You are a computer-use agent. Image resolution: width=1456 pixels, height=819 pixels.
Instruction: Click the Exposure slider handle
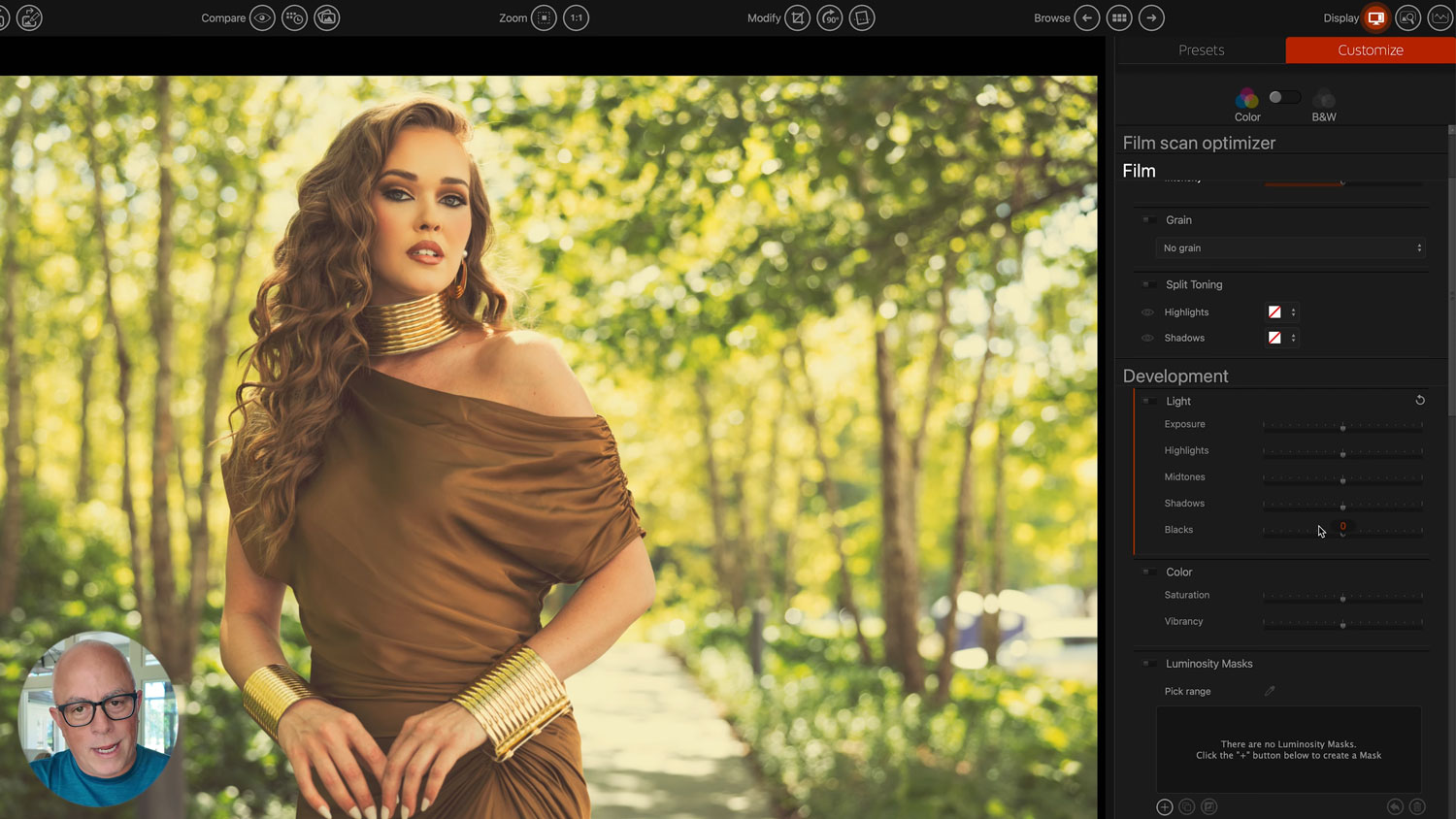[x=1342, y=426]
